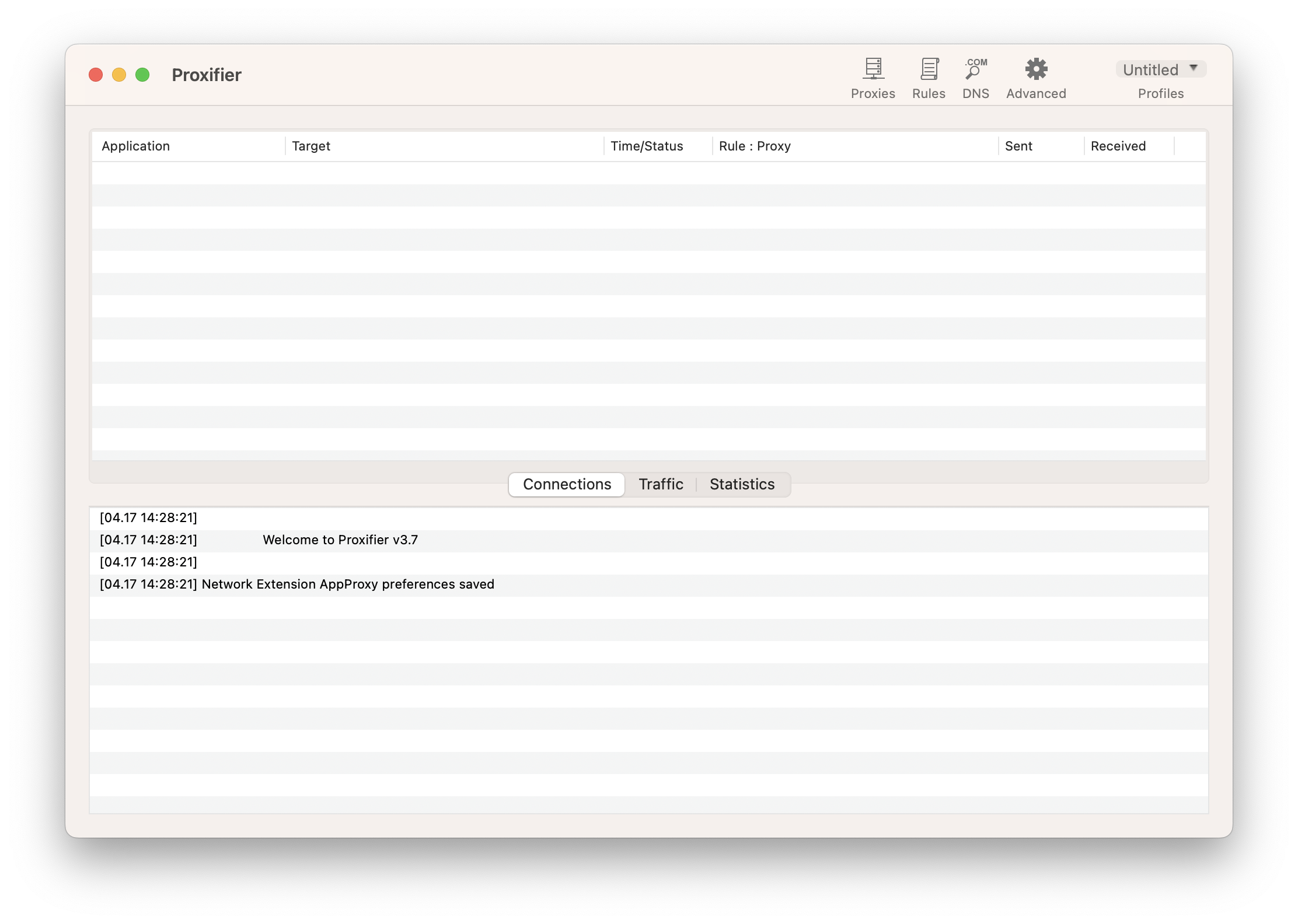Open the Proxies server icon
This screenshot has width=1298, height=924.
pyautogui.click(x=873, y=69)
